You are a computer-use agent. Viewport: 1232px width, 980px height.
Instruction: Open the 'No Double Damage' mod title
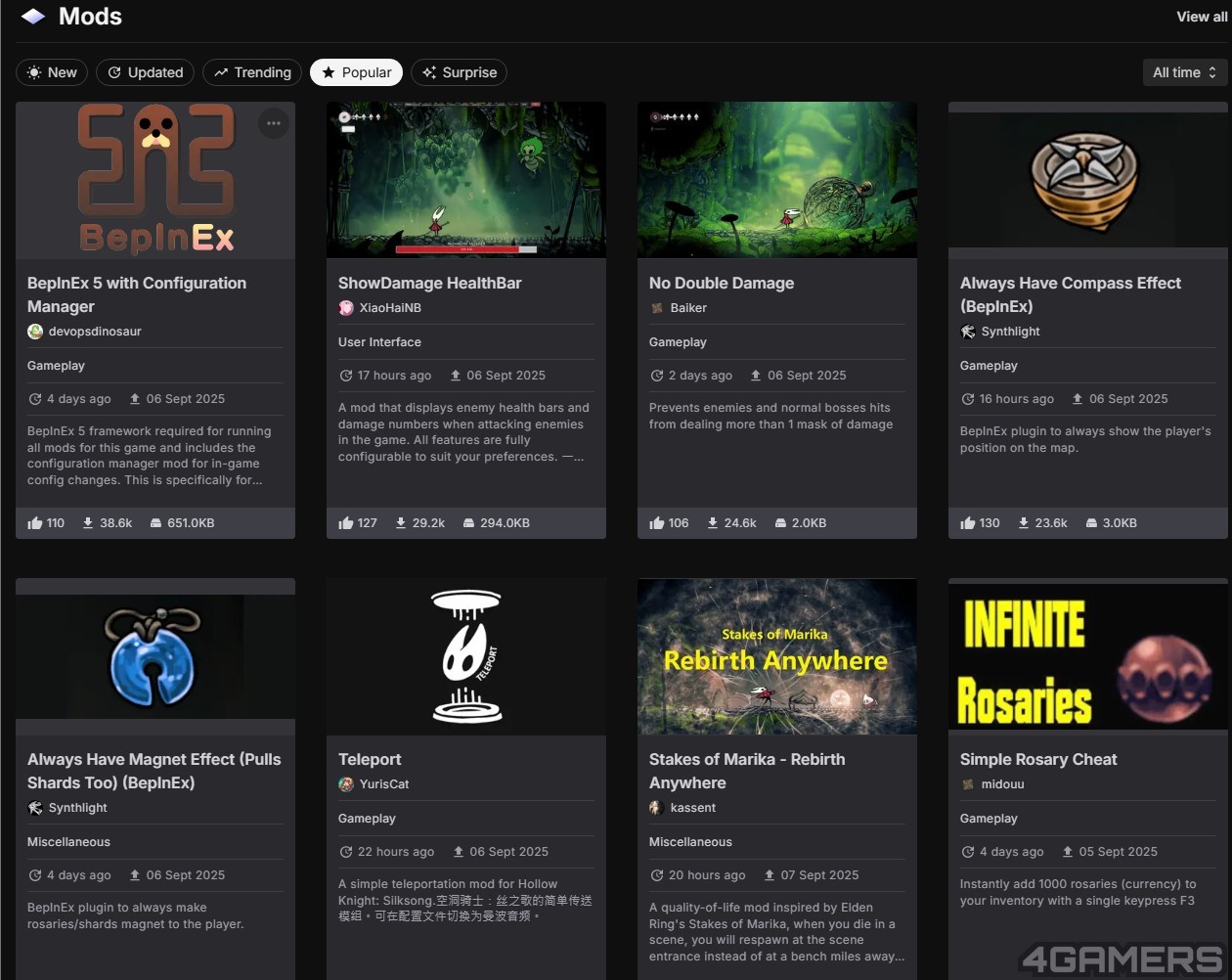click(722, 283)
